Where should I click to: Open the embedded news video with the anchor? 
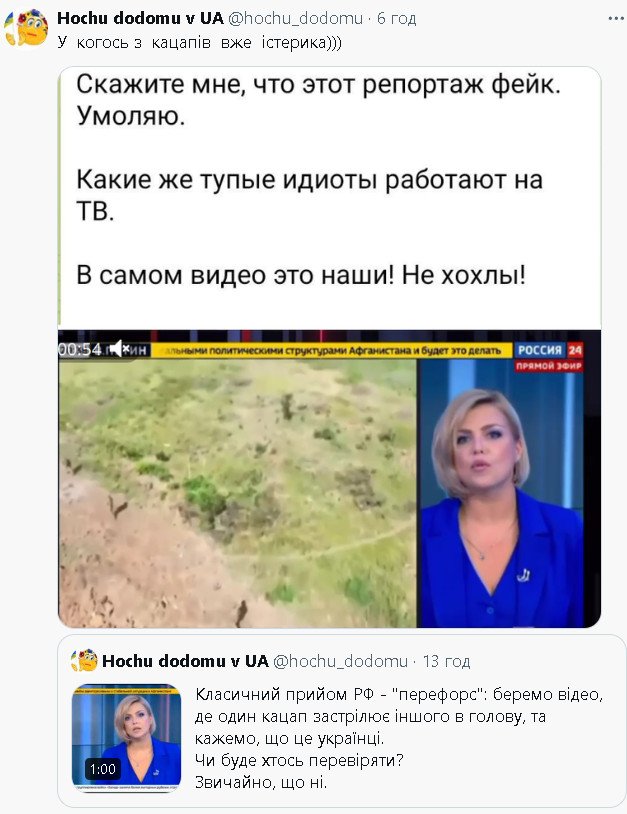[x=330, y=479]
